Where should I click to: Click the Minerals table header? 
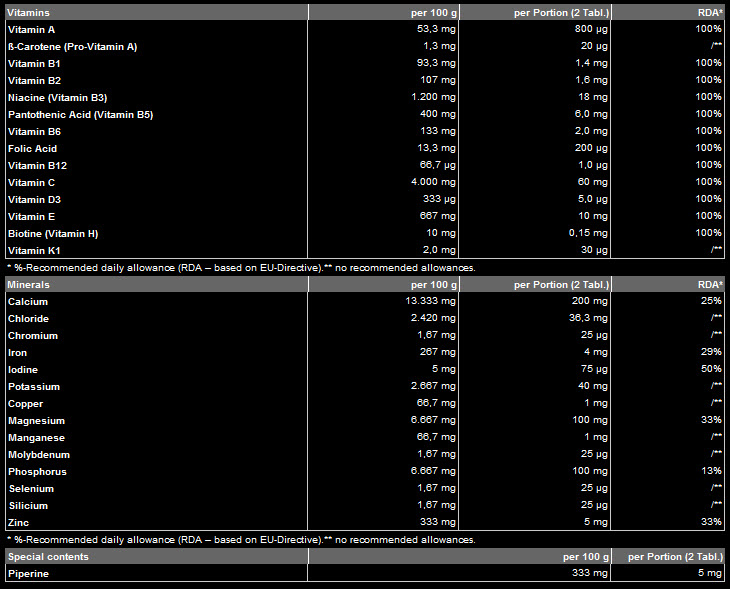tap(28, 284)
